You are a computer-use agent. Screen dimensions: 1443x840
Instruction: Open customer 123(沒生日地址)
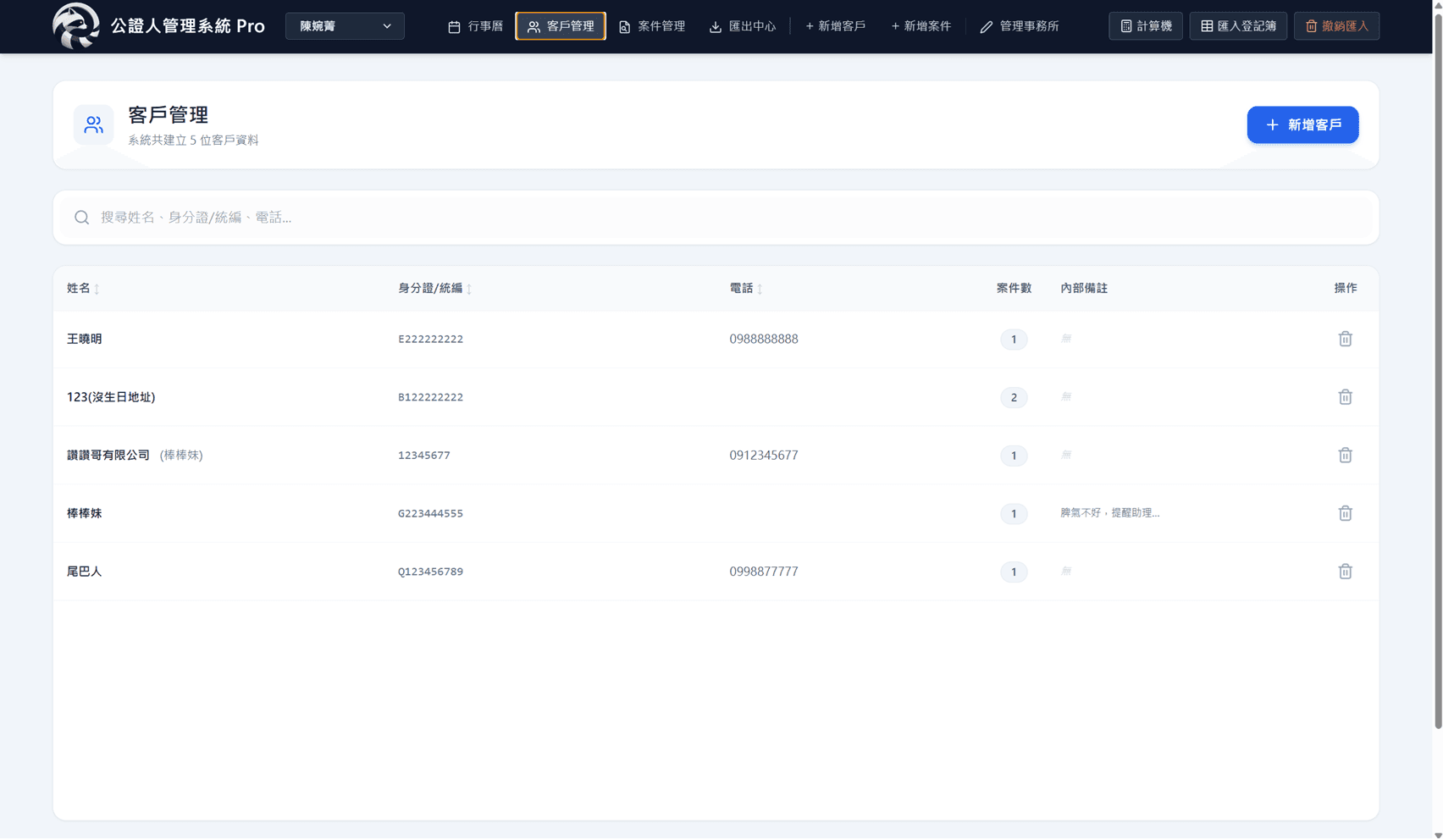(111, 397)
